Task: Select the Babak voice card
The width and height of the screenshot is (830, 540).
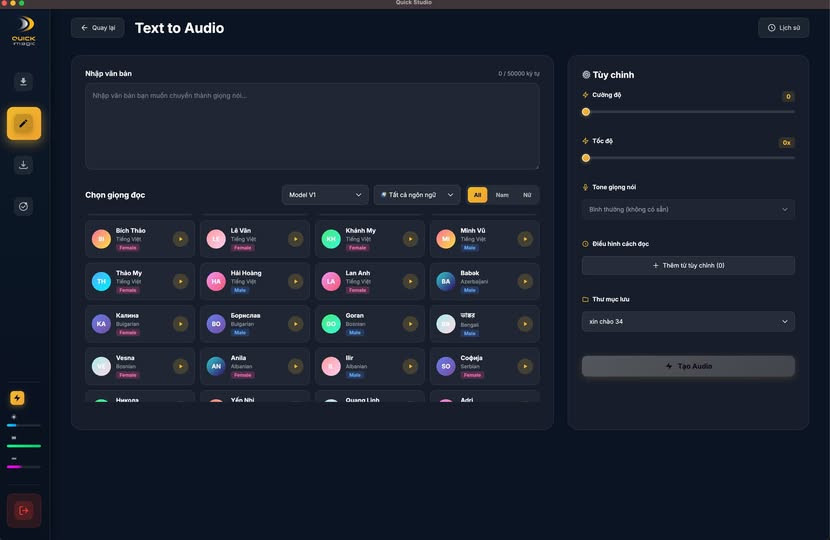Action: [x=484, y=282]
